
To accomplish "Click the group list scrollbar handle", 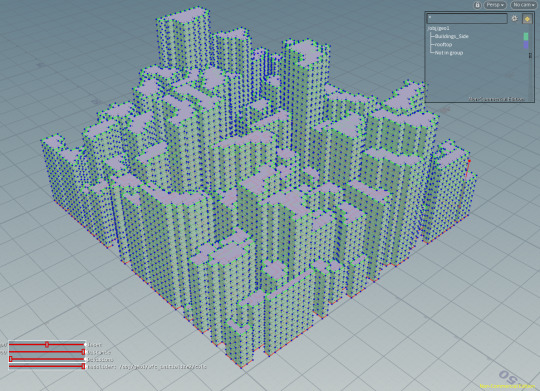I will click(x=530, y=55).
